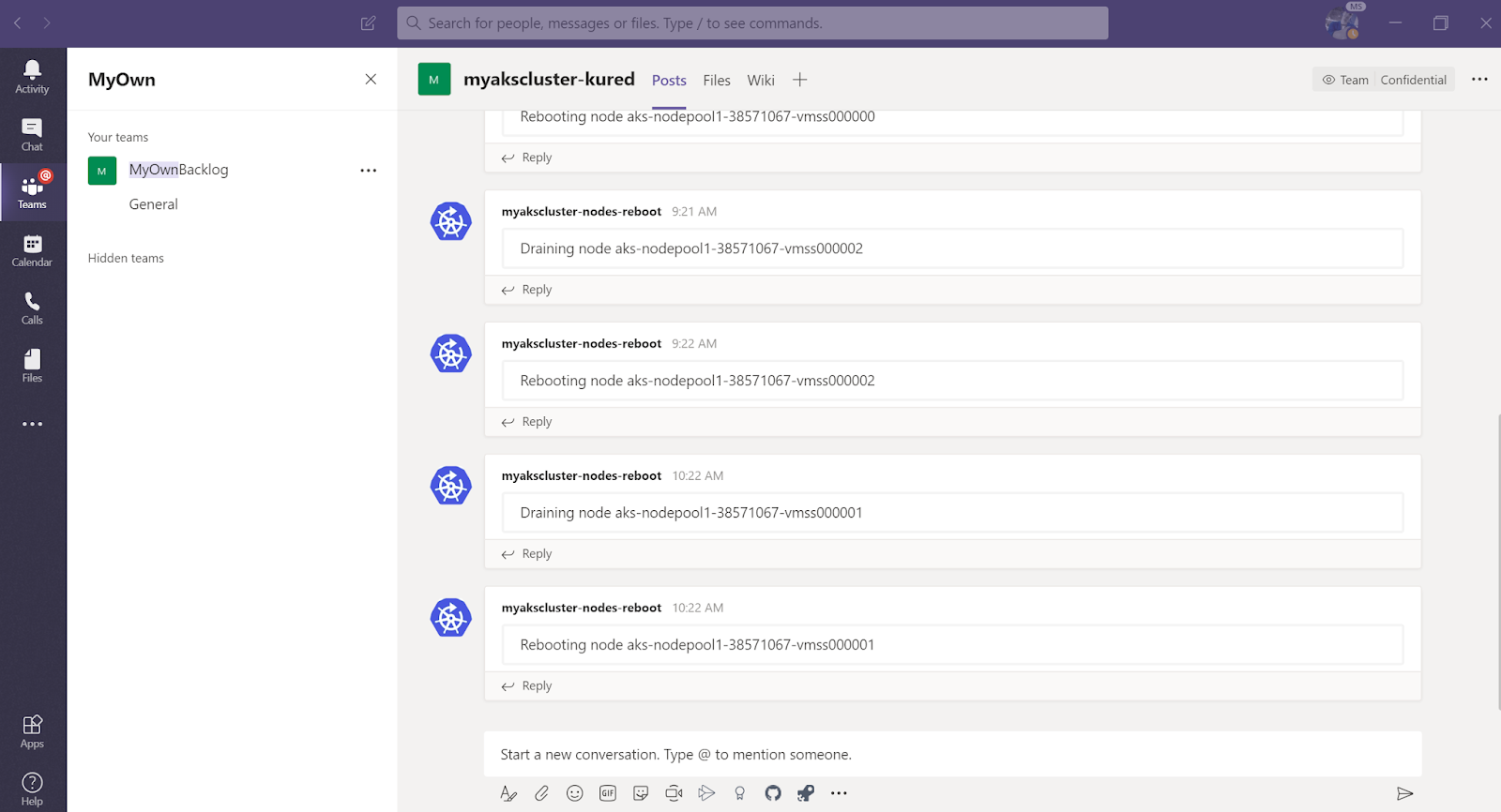Open the user profile avatar
1501x812 pixels.
coord(1342,23)
